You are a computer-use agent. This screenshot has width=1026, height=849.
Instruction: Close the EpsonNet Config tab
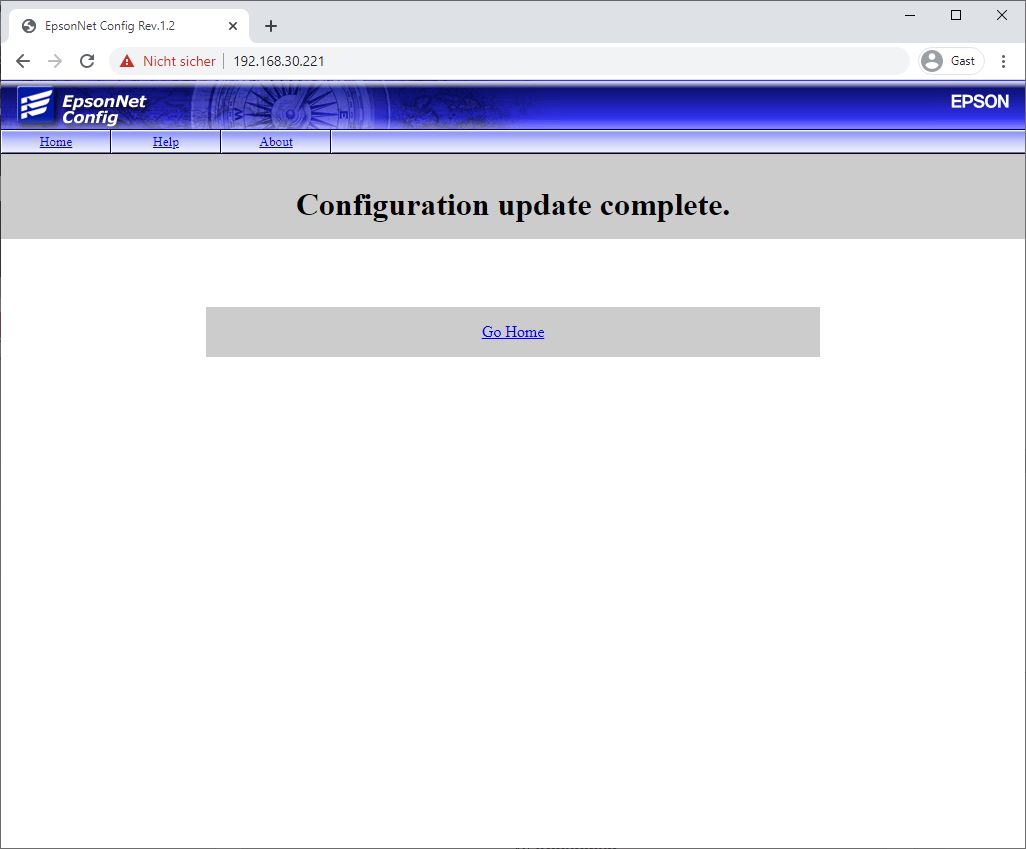click(x=233, y=26)
